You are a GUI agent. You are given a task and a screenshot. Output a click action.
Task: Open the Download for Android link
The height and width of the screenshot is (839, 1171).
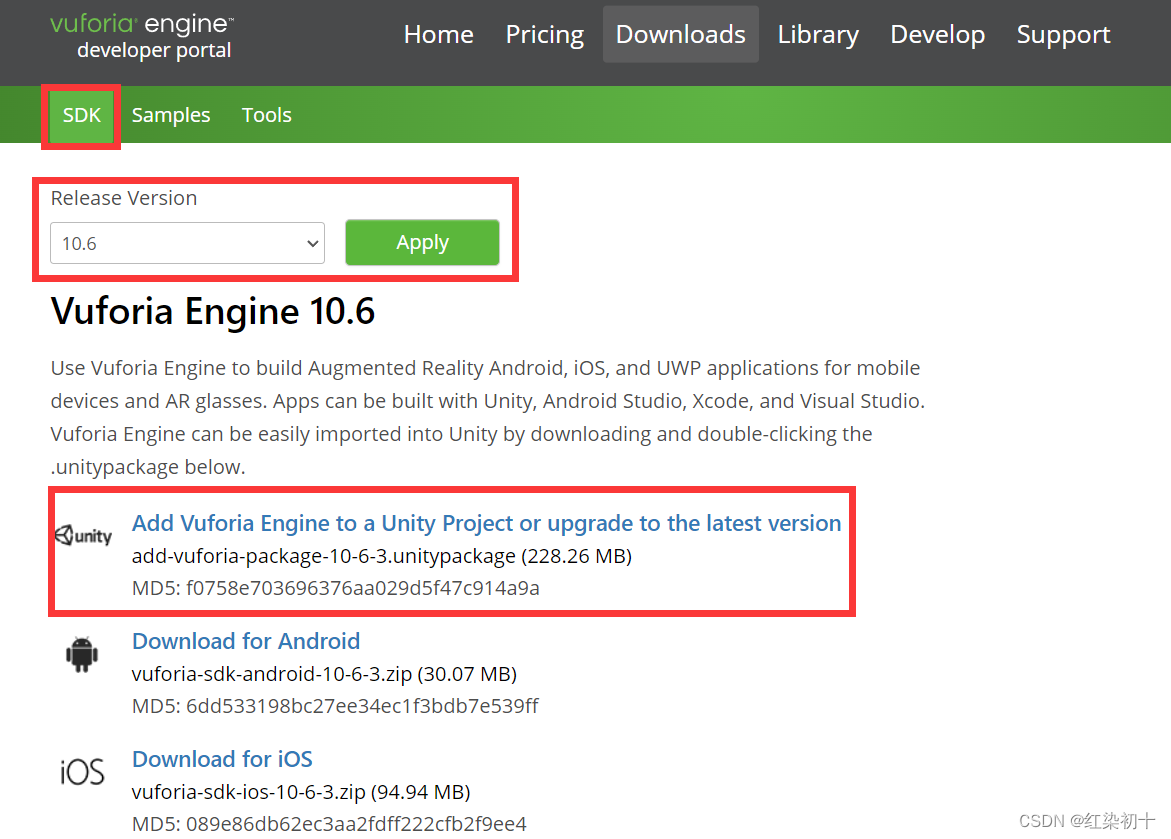click(246, 641)
